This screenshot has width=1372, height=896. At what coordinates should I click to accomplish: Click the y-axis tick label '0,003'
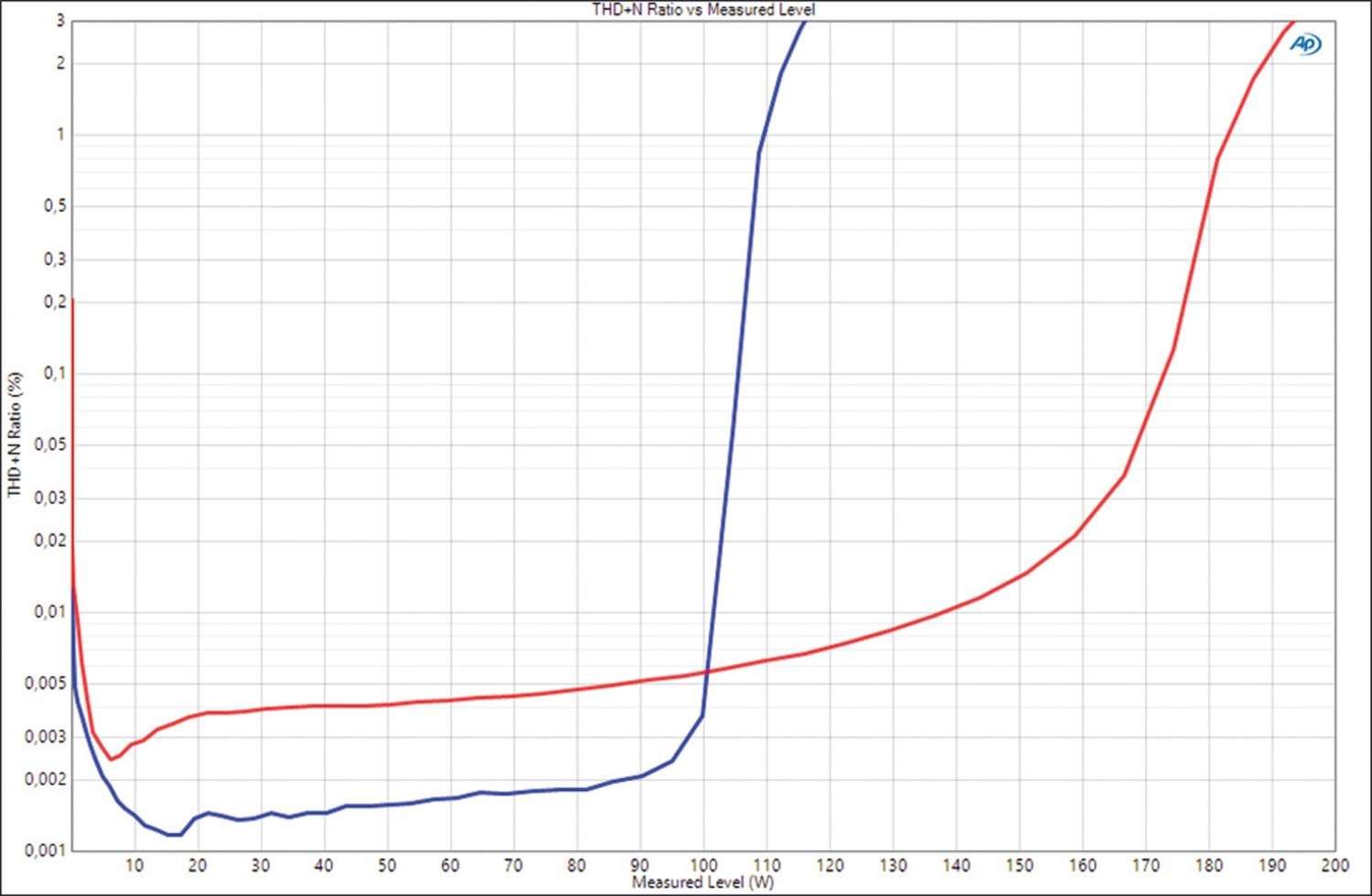[x=46, y=737]
